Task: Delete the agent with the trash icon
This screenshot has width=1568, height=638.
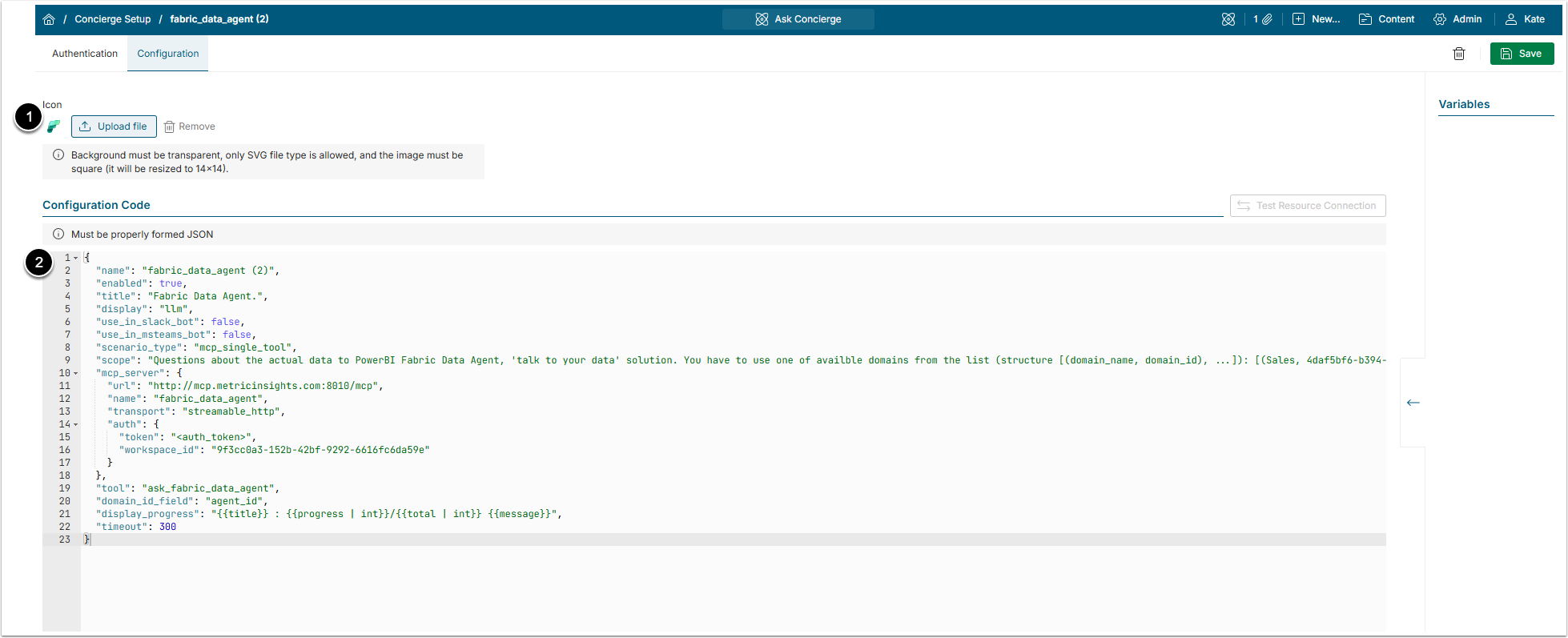Action: click(1459, 54)
